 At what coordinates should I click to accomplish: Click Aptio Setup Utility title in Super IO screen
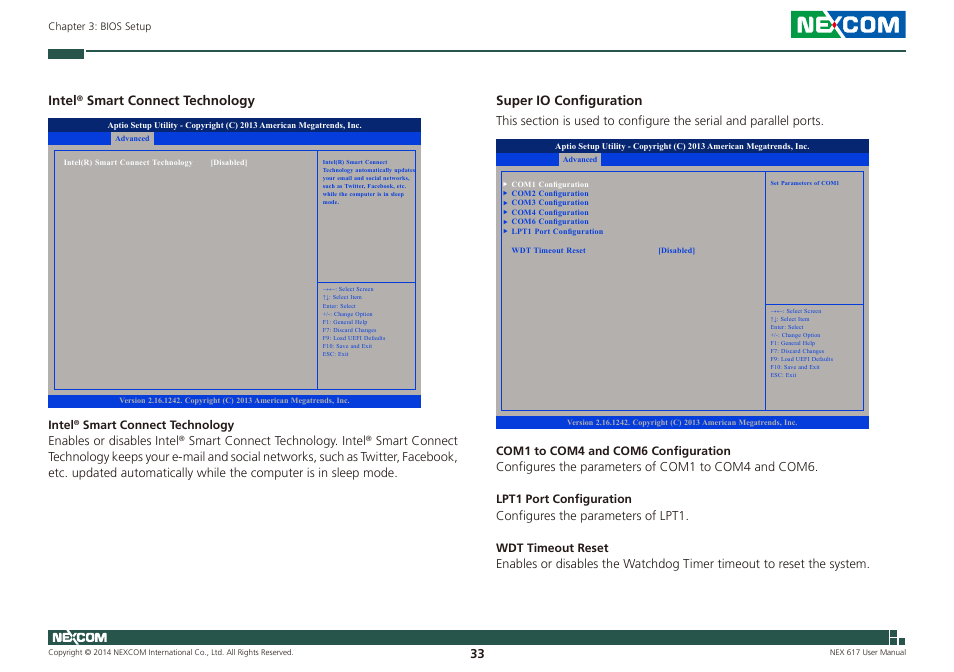coord(682,146)
